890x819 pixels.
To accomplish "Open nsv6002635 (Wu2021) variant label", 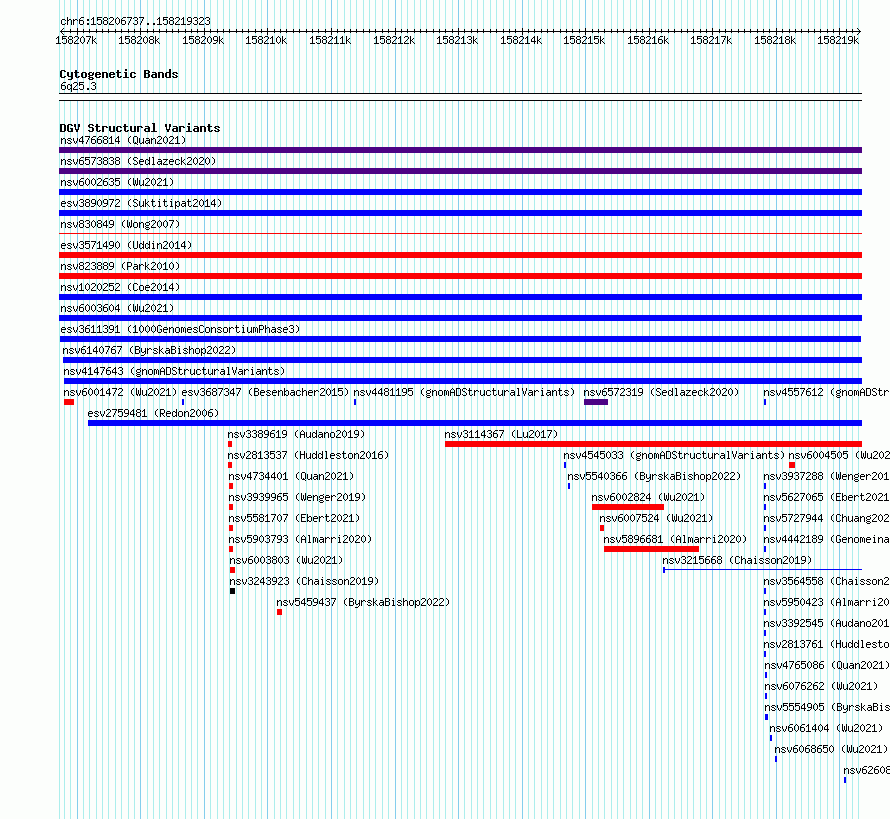I will pyautogui.click(x=117, y=182).
